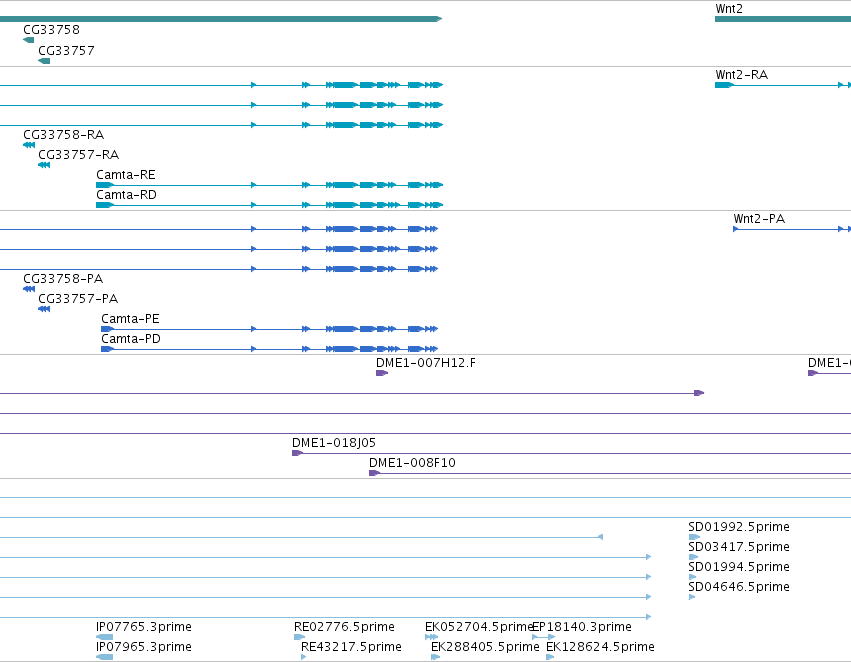Select the CG33758-RA transcript label
The image size is (851, 662).
[63, 135]
